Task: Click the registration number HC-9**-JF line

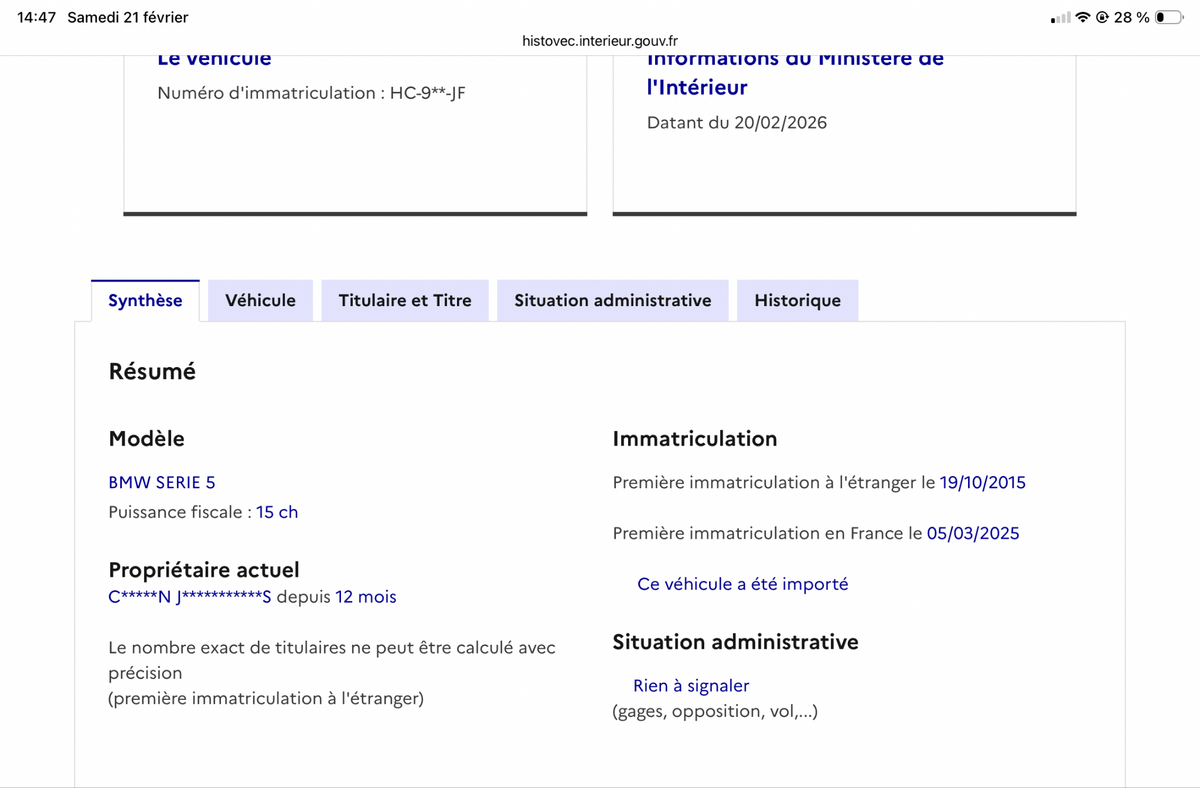Action: coord(312,93)
